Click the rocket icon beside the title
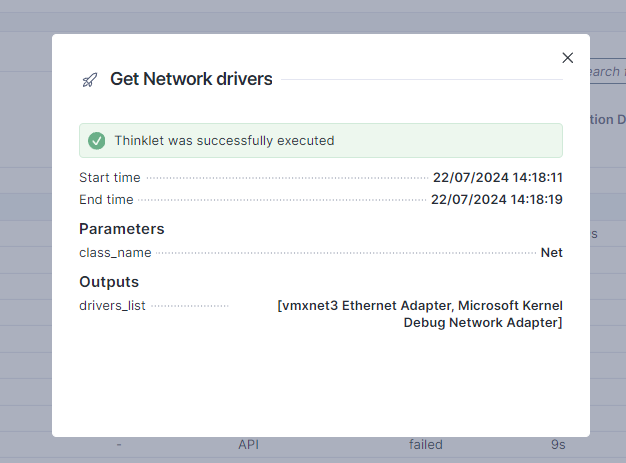Image resolution: width=626 pixels, height=463 pixels. tap(90, 80)
